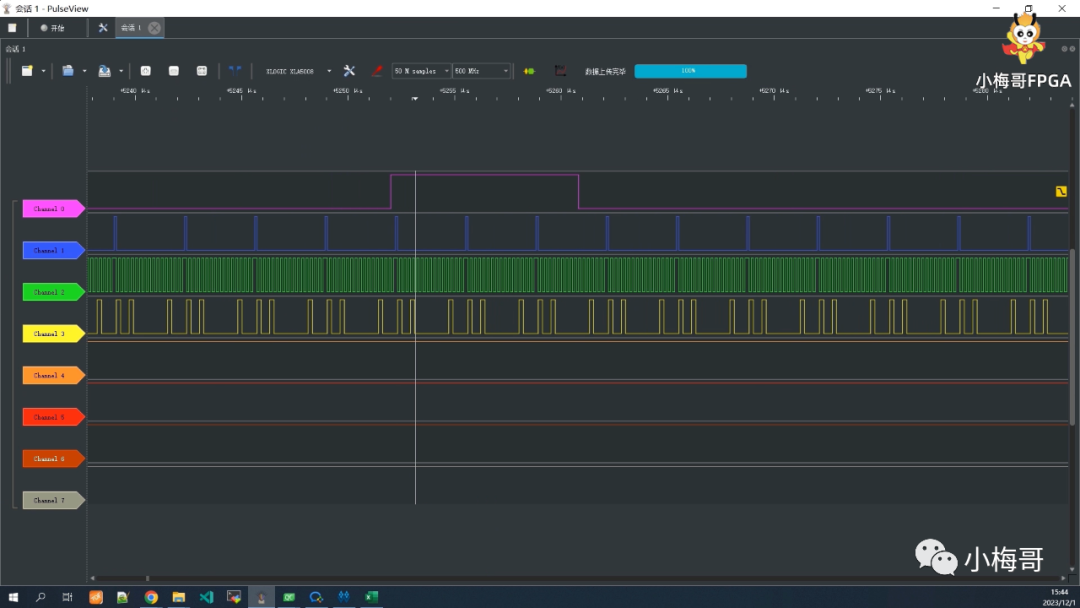Click the Save capture icon
Screen dimensions: 1080x608
pos(104,71)
